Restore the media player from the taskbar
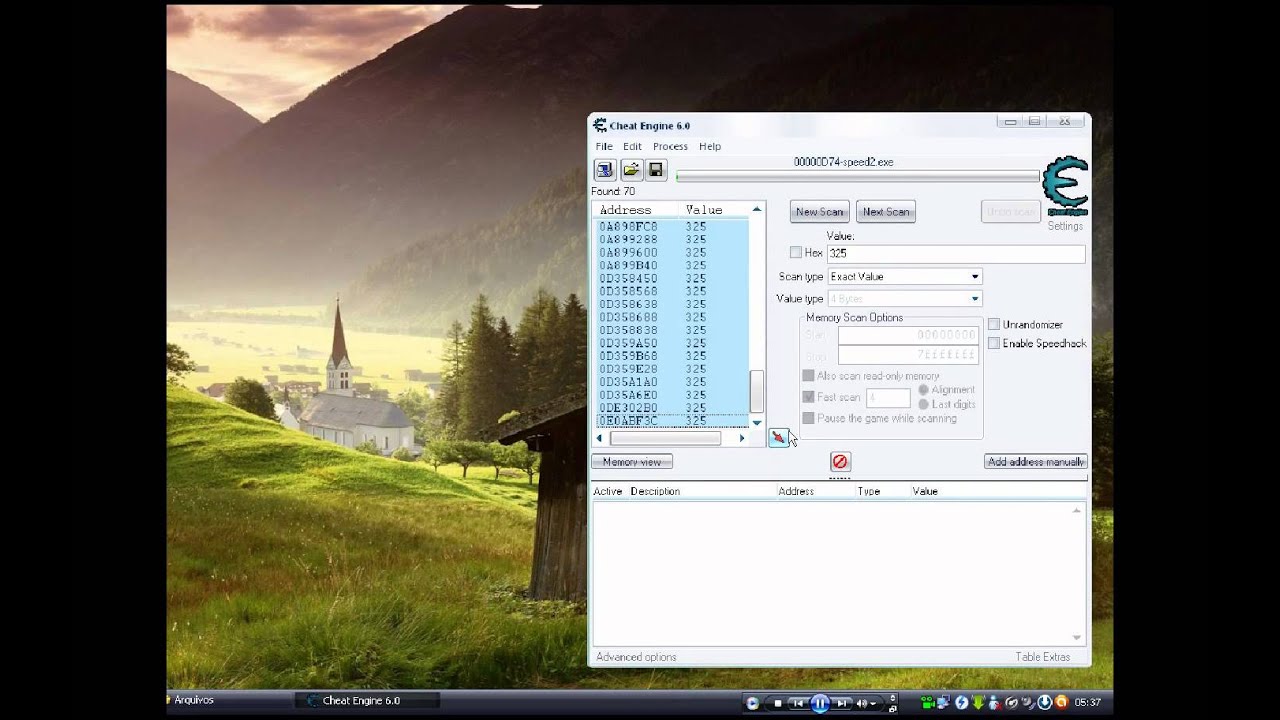1280x720 pixels. [x=893, y=709]
